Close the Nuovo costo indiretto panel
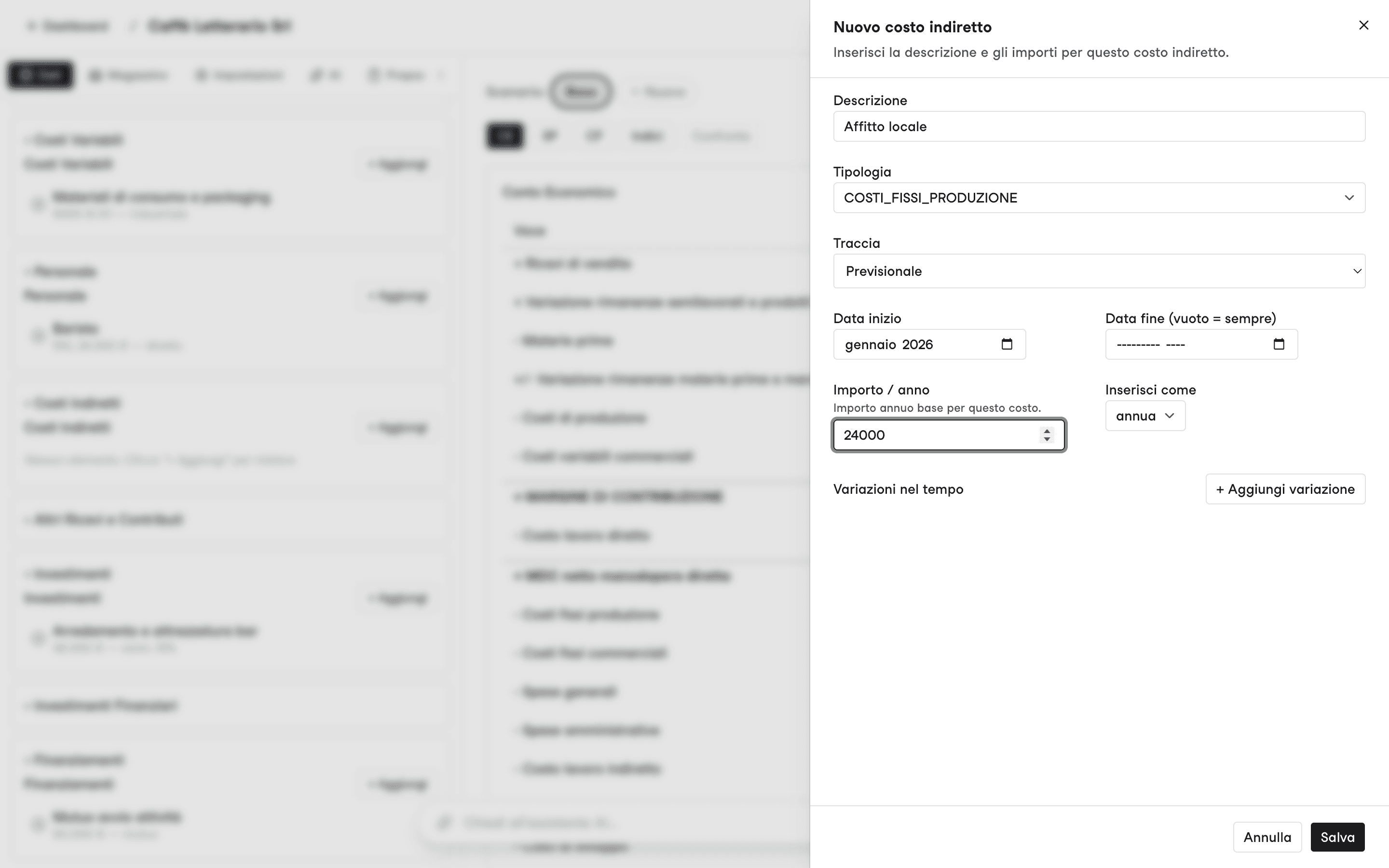The image size is (1389, 868). [1363, 25]
